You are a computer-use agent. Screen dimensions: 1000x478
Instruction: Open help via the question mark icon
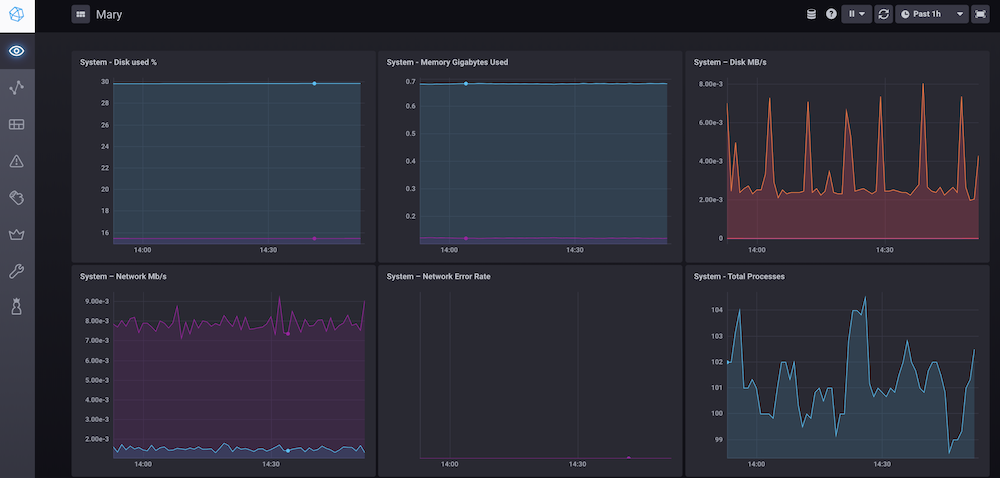click(831, 14)
